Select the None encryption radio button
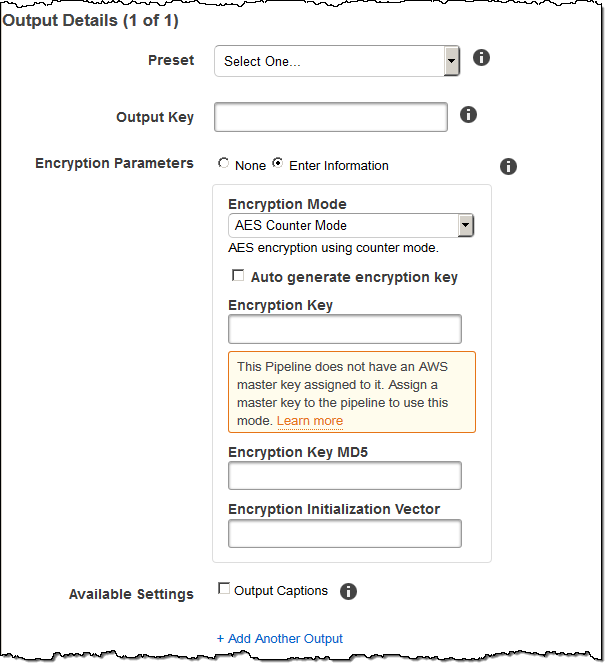609x666 pixels. coord(224,164)
